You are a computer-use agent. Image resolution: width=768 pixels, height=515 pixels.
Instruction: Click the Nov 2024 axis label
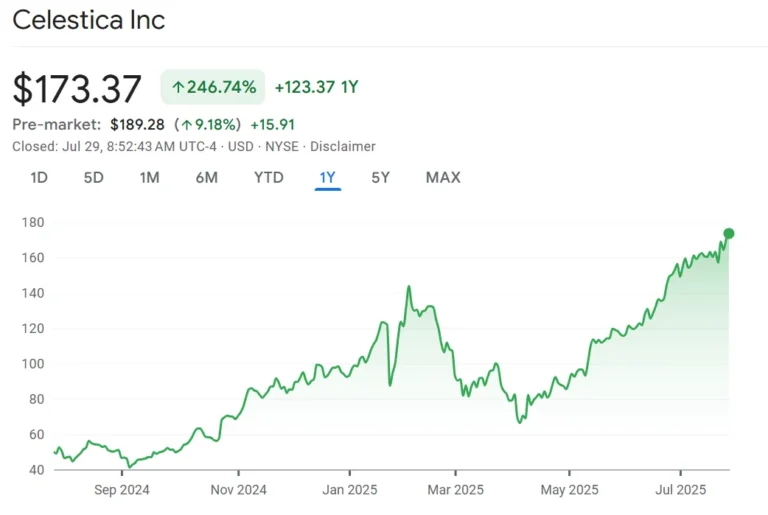[239, 490]
